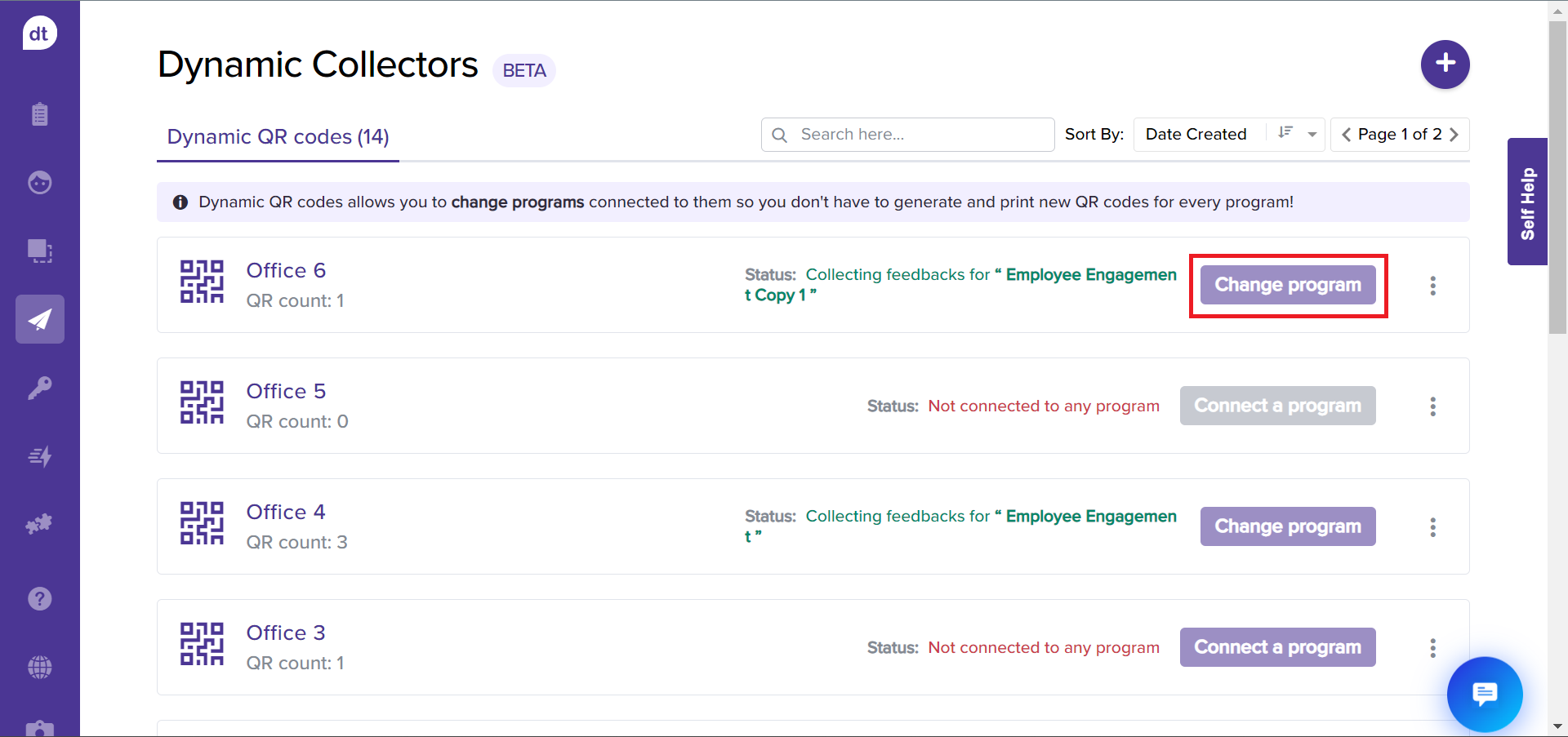Click Change program for Office 6
The width and height of the screenshot is (1568, 737).
(x=1287, y=285)
